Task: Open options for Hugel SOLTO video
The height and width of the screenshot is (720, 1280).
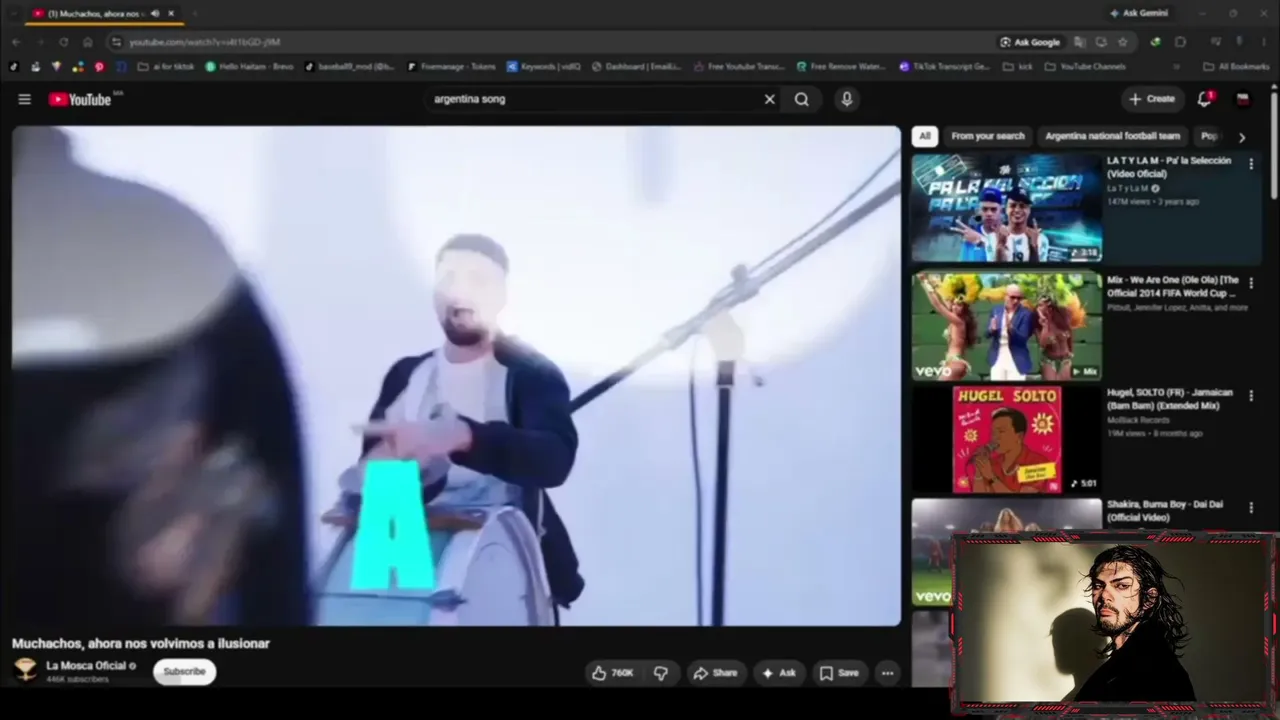Action: pos(1251,396)
